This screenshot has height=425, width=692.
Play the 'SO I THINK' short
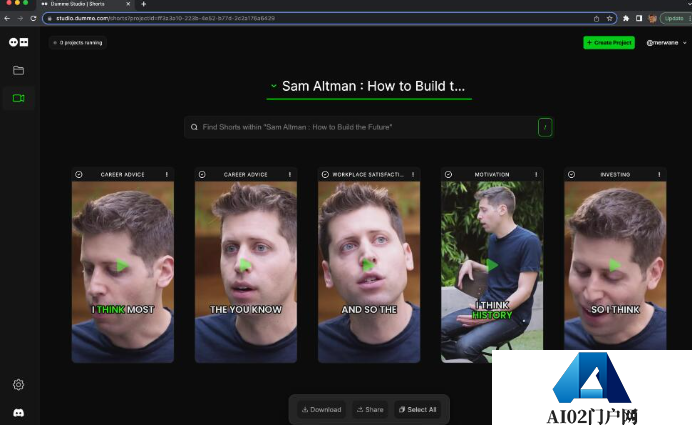[x=615, y=265]
